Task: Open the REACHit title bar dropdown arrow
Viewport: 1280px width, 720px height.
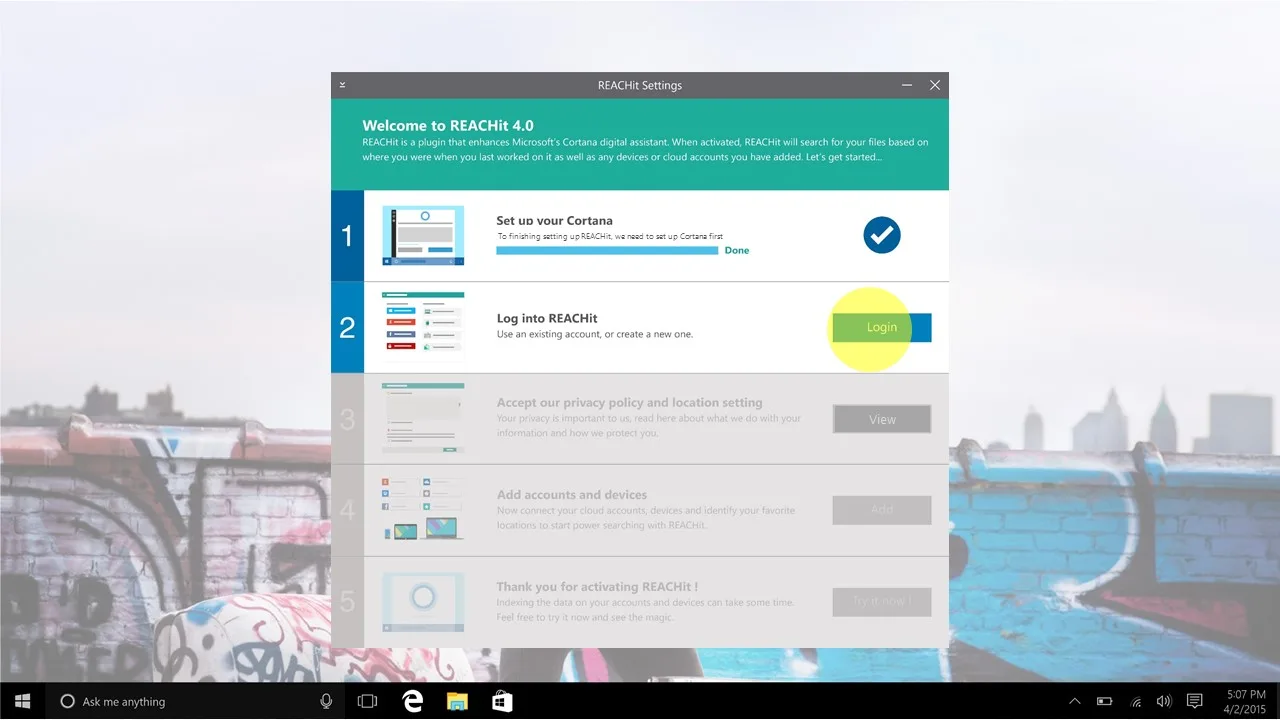Action: point(342,85)
